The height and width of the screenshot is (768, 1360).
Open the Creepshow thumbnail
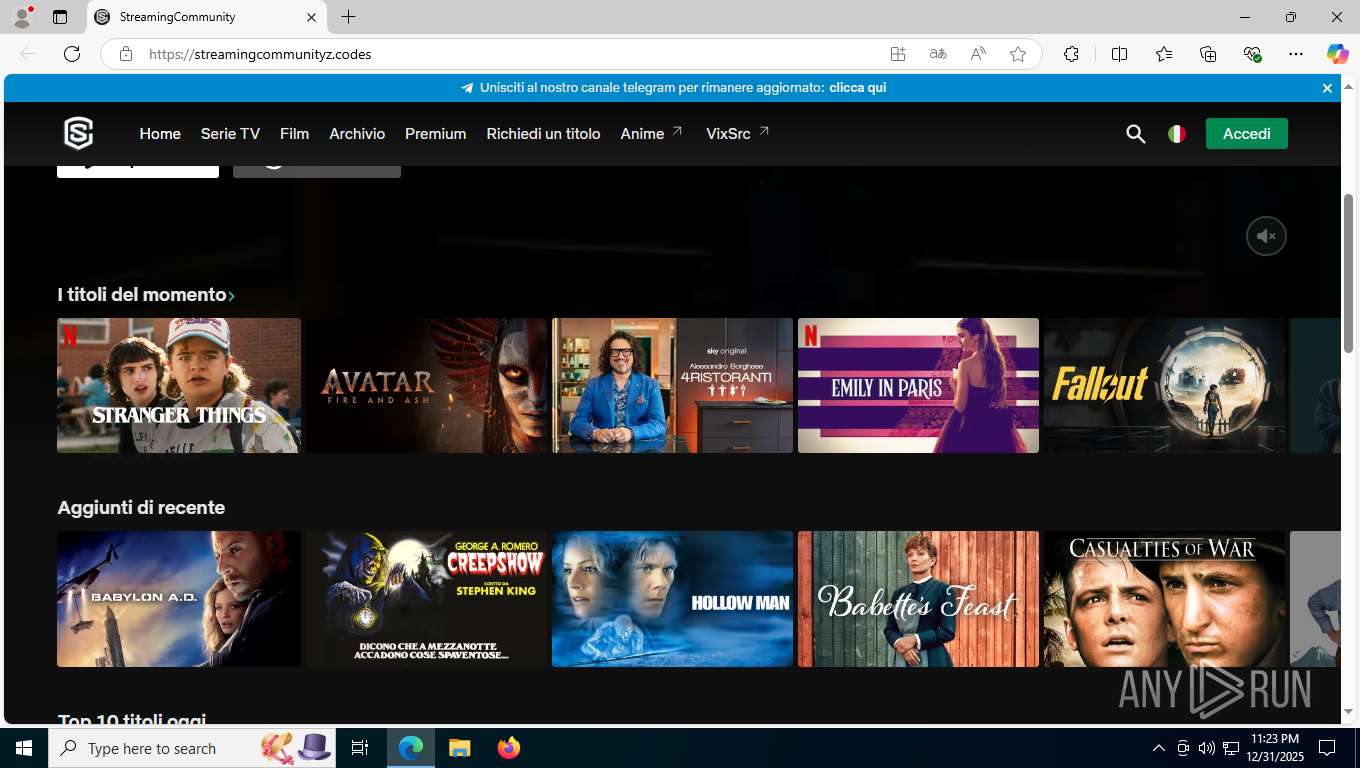coord(427,599)
